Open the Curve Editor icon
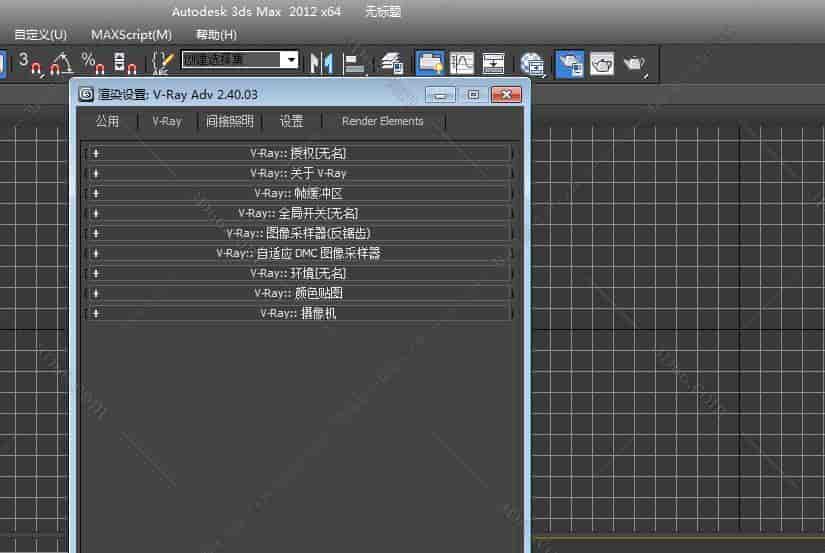The height and width of the screenshot is (553, 825). click(x=462, y=63)
